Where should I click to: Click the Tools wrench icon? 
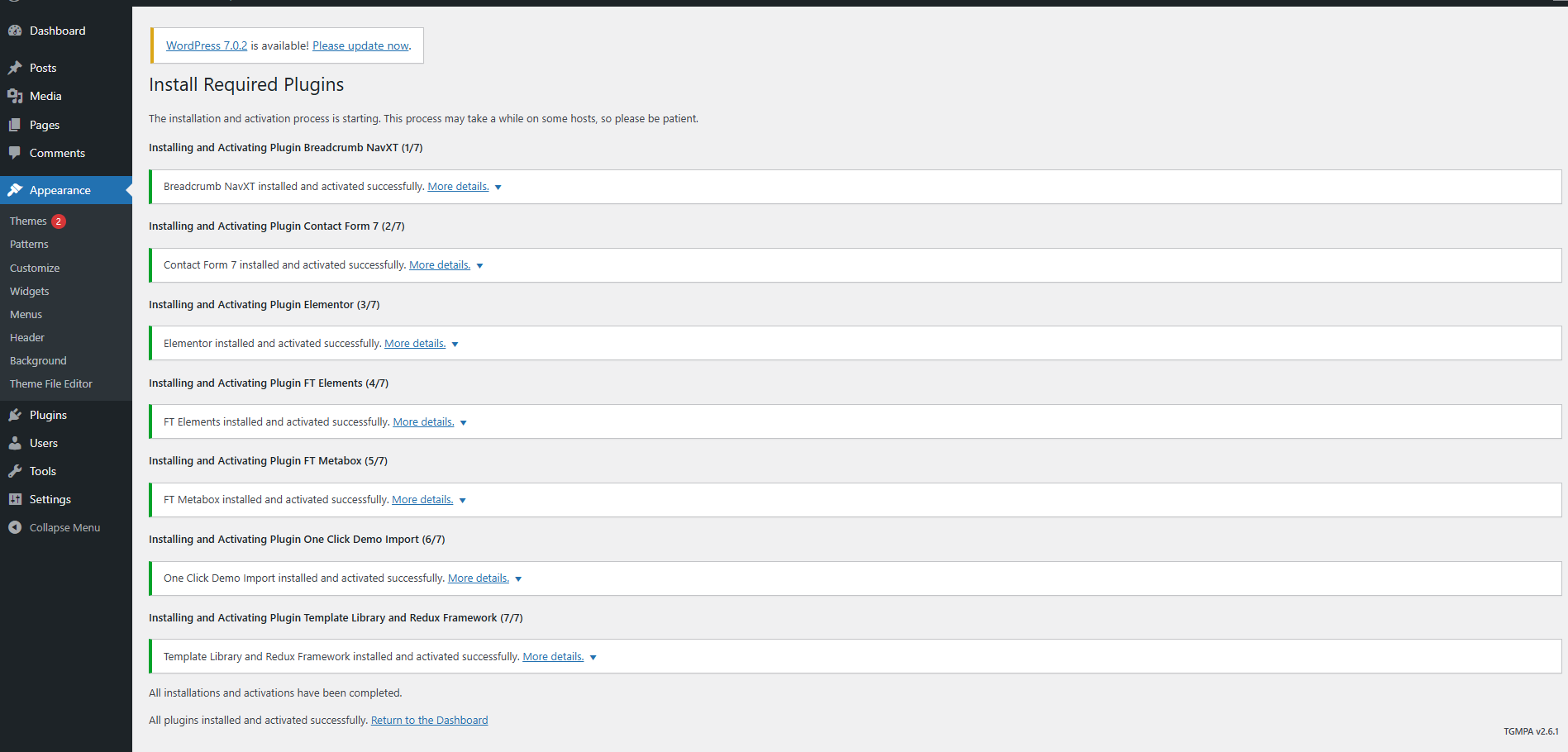click(15, 471)
